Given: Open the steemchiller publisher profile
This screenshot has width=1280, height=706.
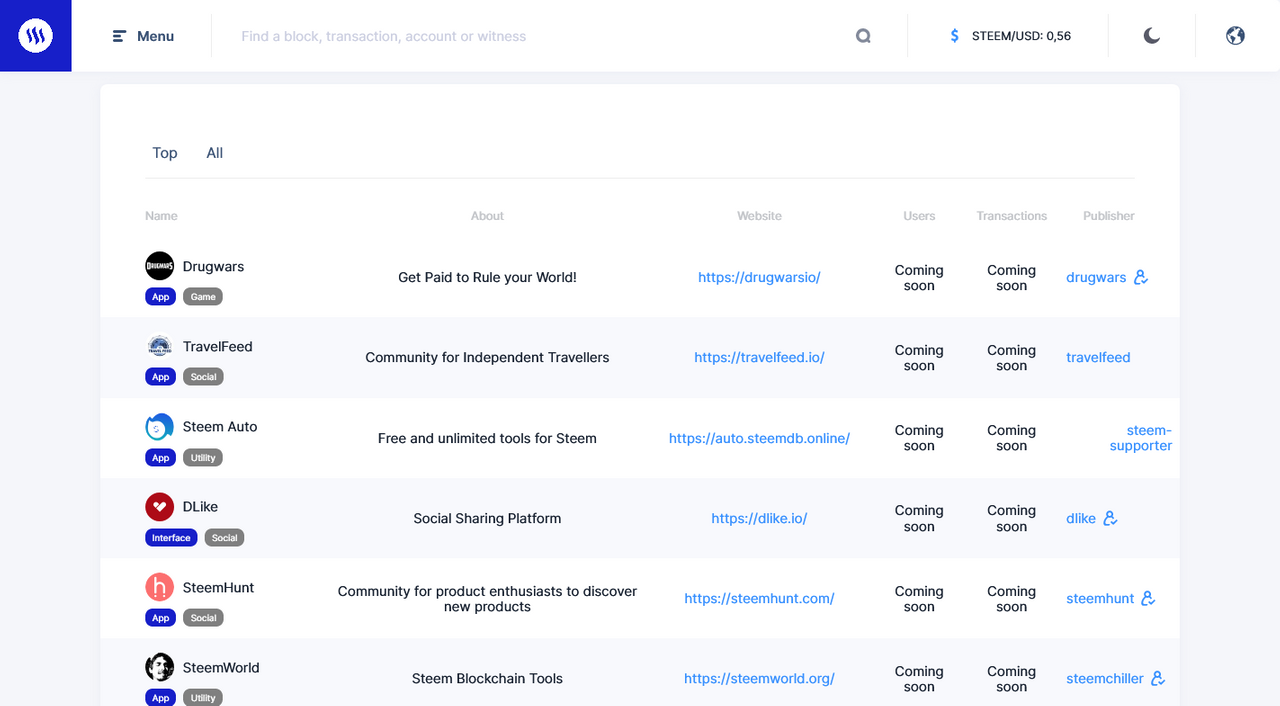Looking at the screenshot, I should [x=1105, y=678].
